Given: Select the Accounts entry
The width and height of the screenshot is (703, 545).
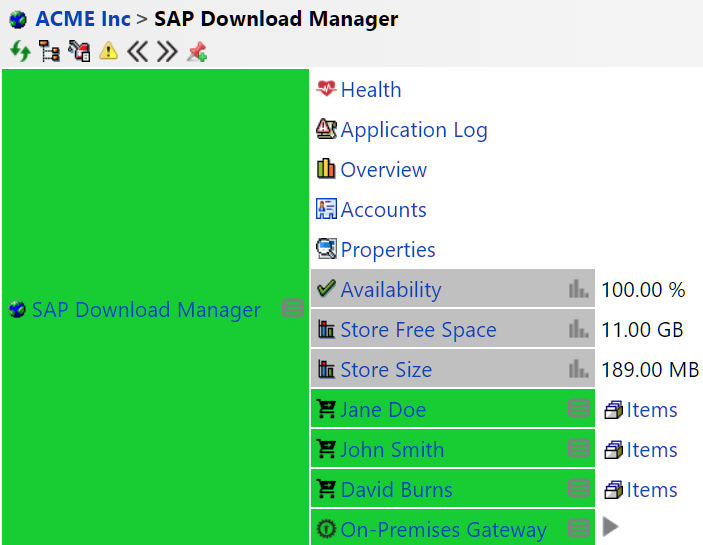Looking at the screenshot, I should 383,210.
